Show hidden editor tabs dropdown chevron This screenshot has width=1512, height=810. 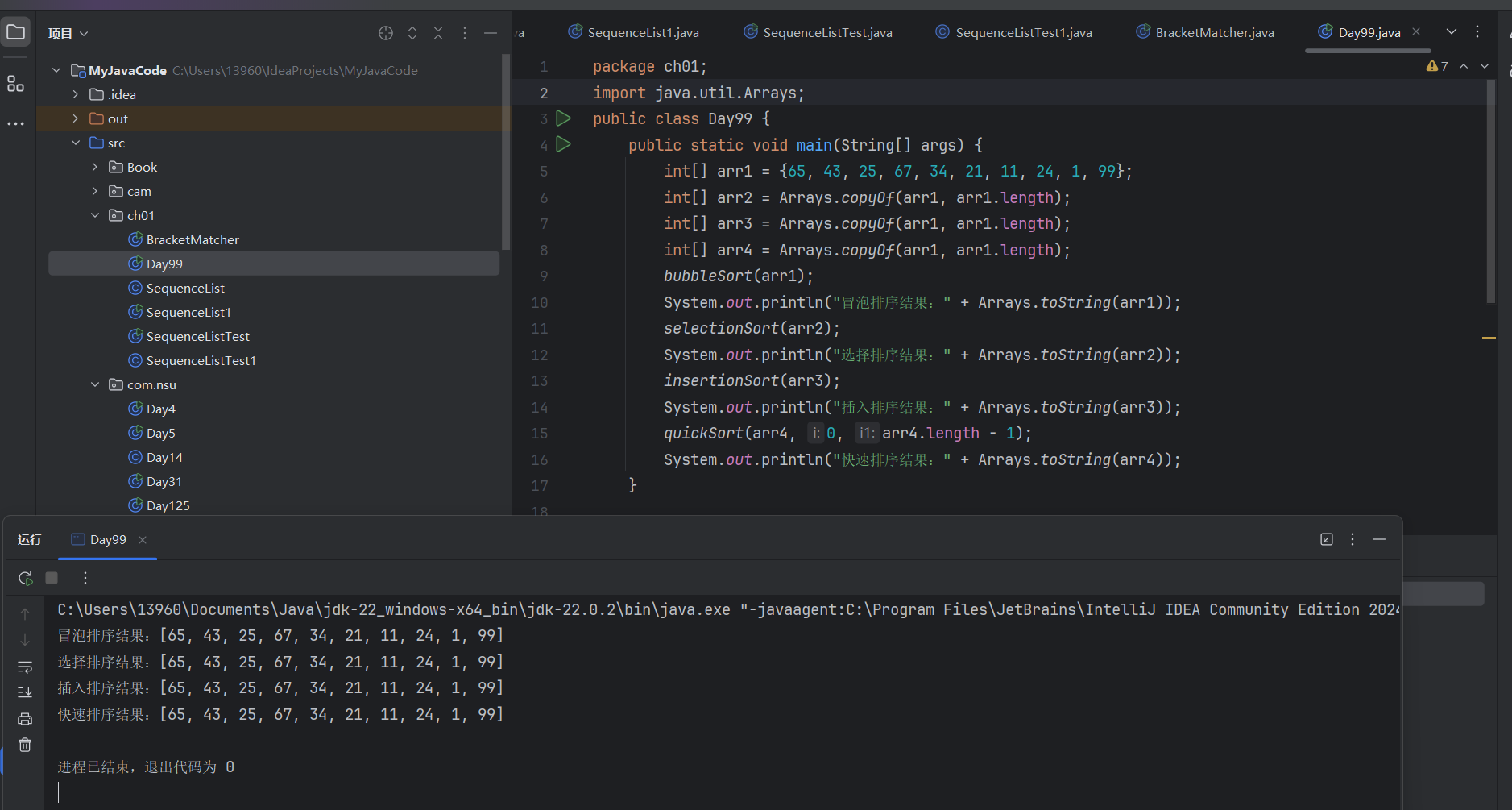click(1452, 31)
